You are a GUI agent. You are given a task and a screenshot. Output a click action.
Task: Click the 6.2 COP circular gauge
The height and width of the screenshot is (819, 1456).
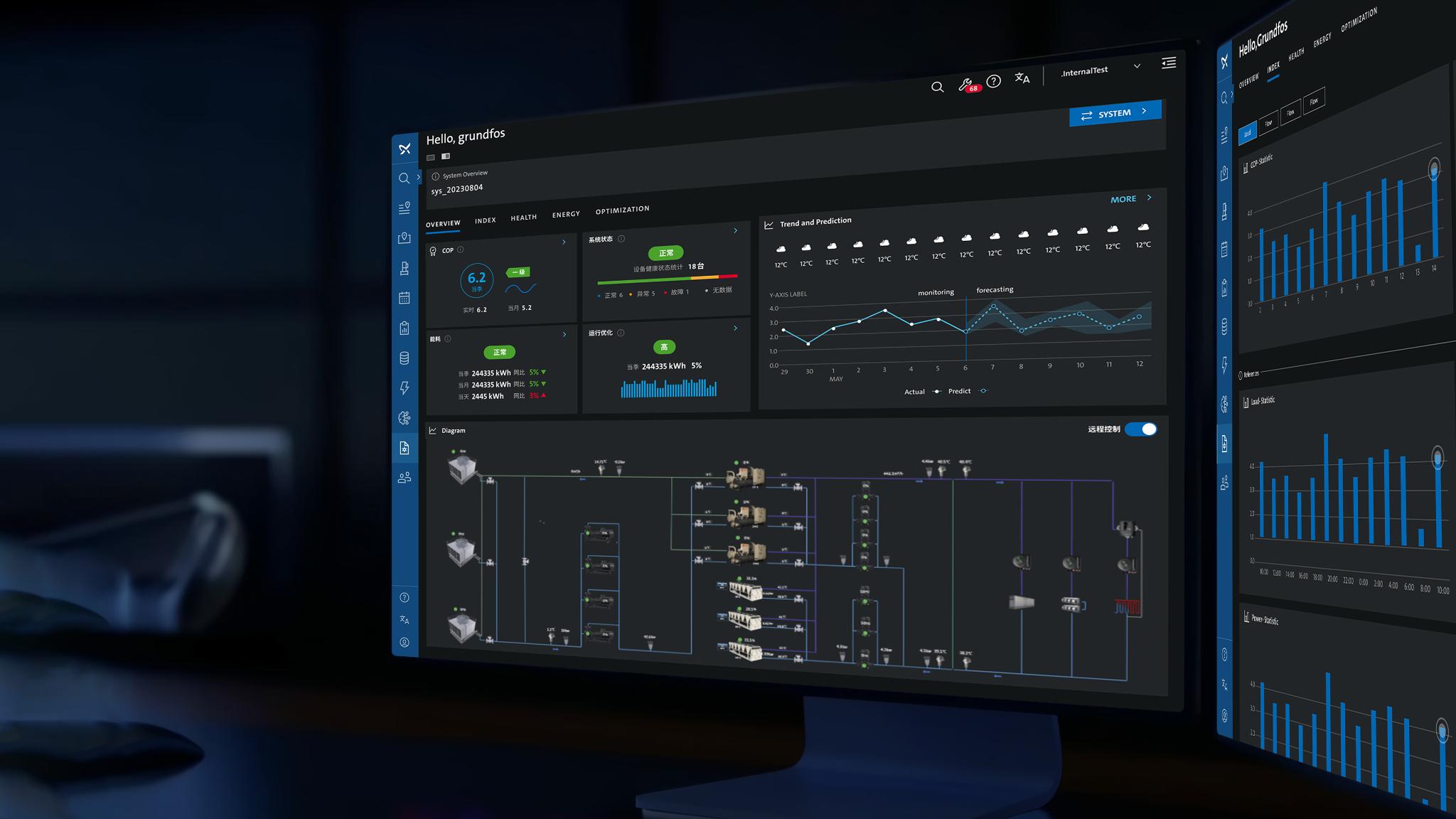[x=476, y=280]
